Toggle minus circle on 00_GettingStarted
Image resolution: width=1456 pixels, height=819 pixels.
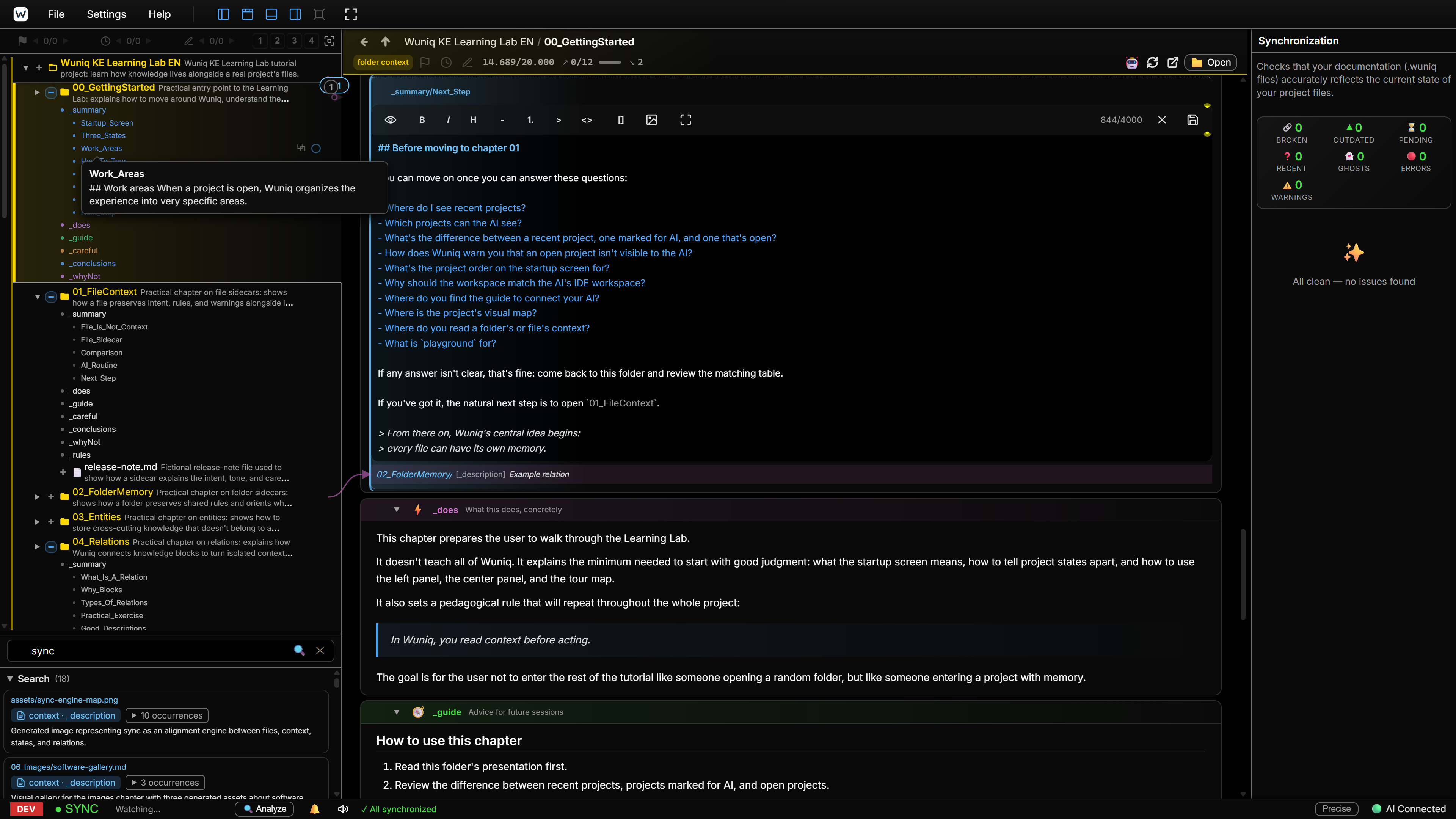point(51,92)
